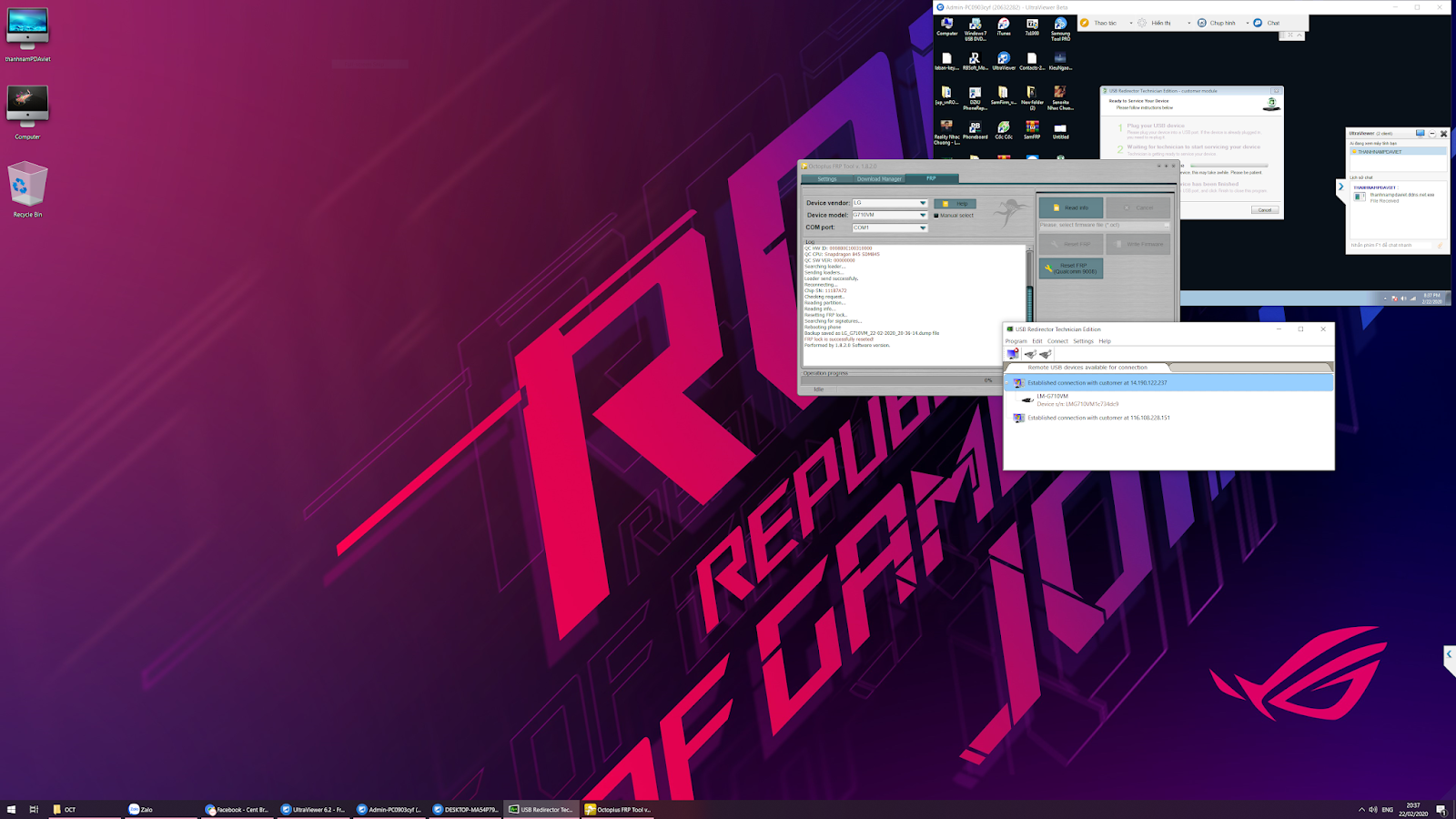The width and height of the screenshot is (1456, 819).
Task: Select the Recycle Bin desktop icon
Action: click(x=27, y=190)
